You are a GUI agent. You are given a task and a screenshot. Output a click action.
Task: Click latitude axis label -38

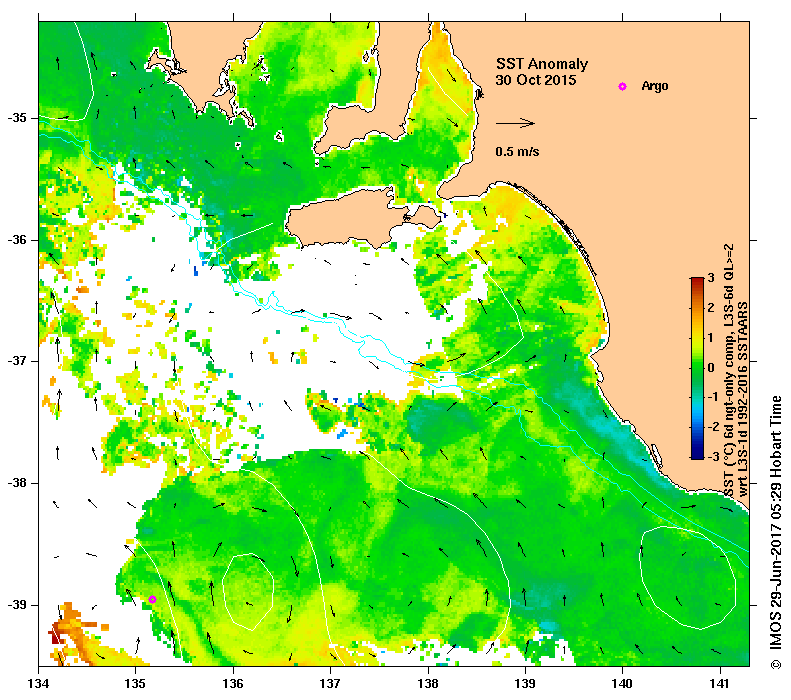click(x=17, y=483)
